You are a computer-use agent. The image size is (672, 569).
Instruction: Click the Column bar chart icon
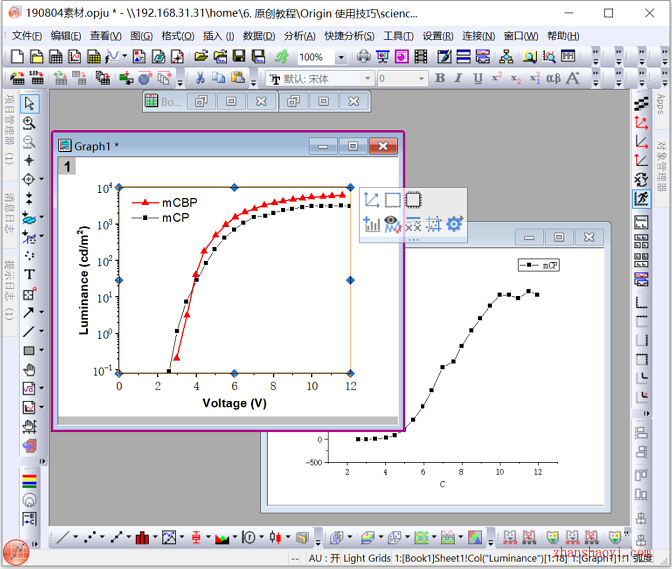click(142, 537)
